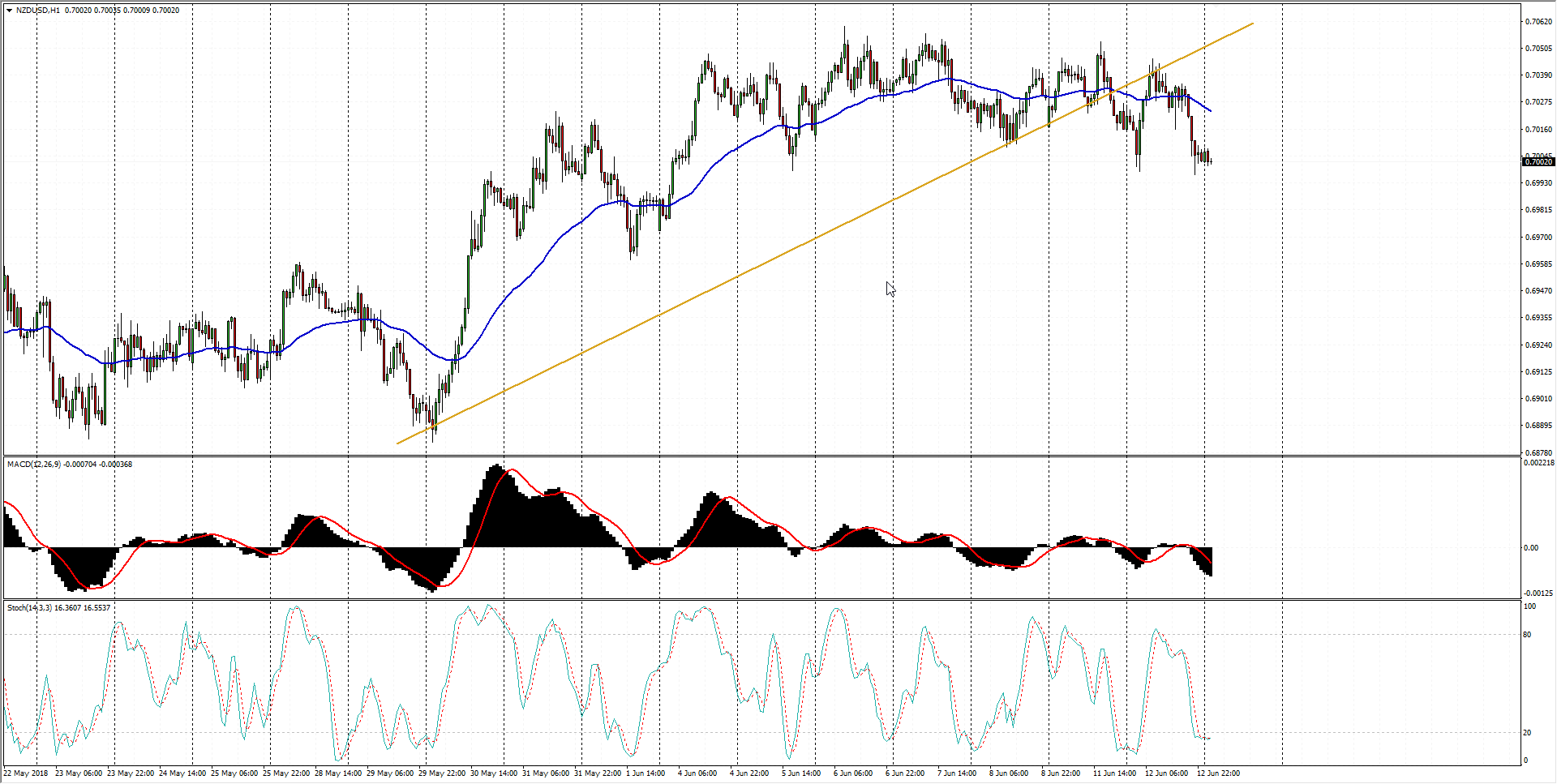Click the 0.68780 price axis label

point(1538,452)
